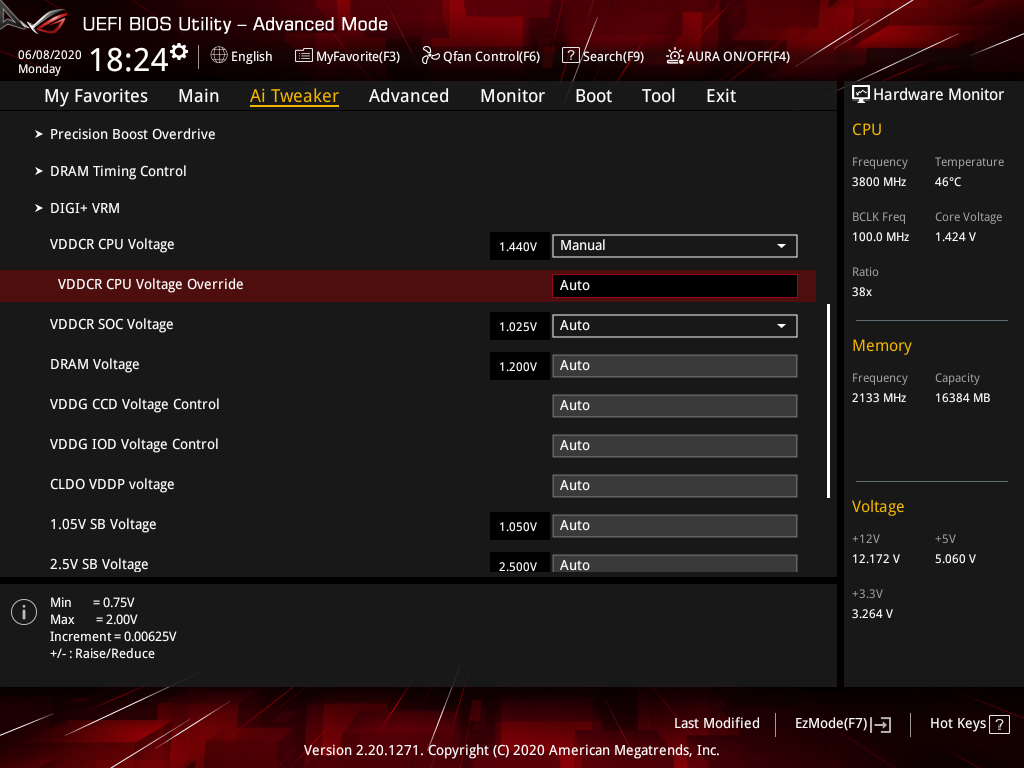Screen dimensions: 1024x768
Task: Select the VDDCR CPU Voltage label
Action: point(112,244)
